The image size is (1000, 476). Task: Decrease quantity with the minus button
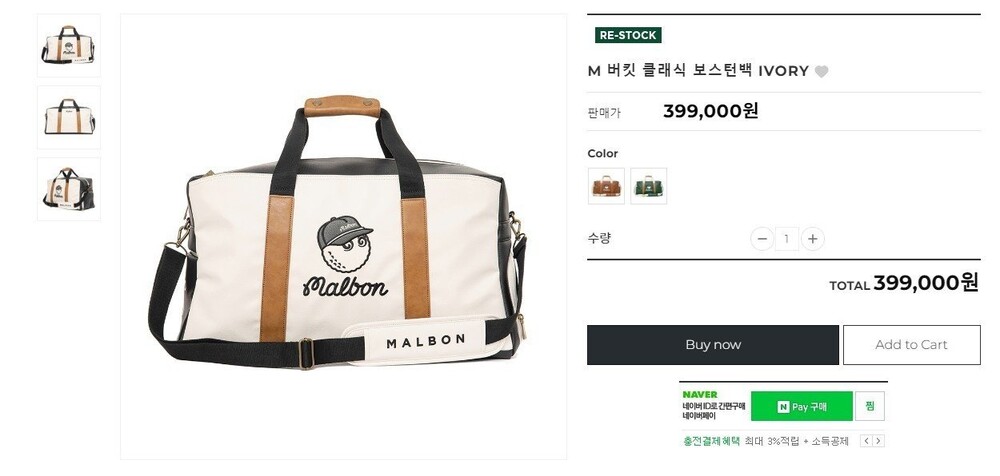762,238
